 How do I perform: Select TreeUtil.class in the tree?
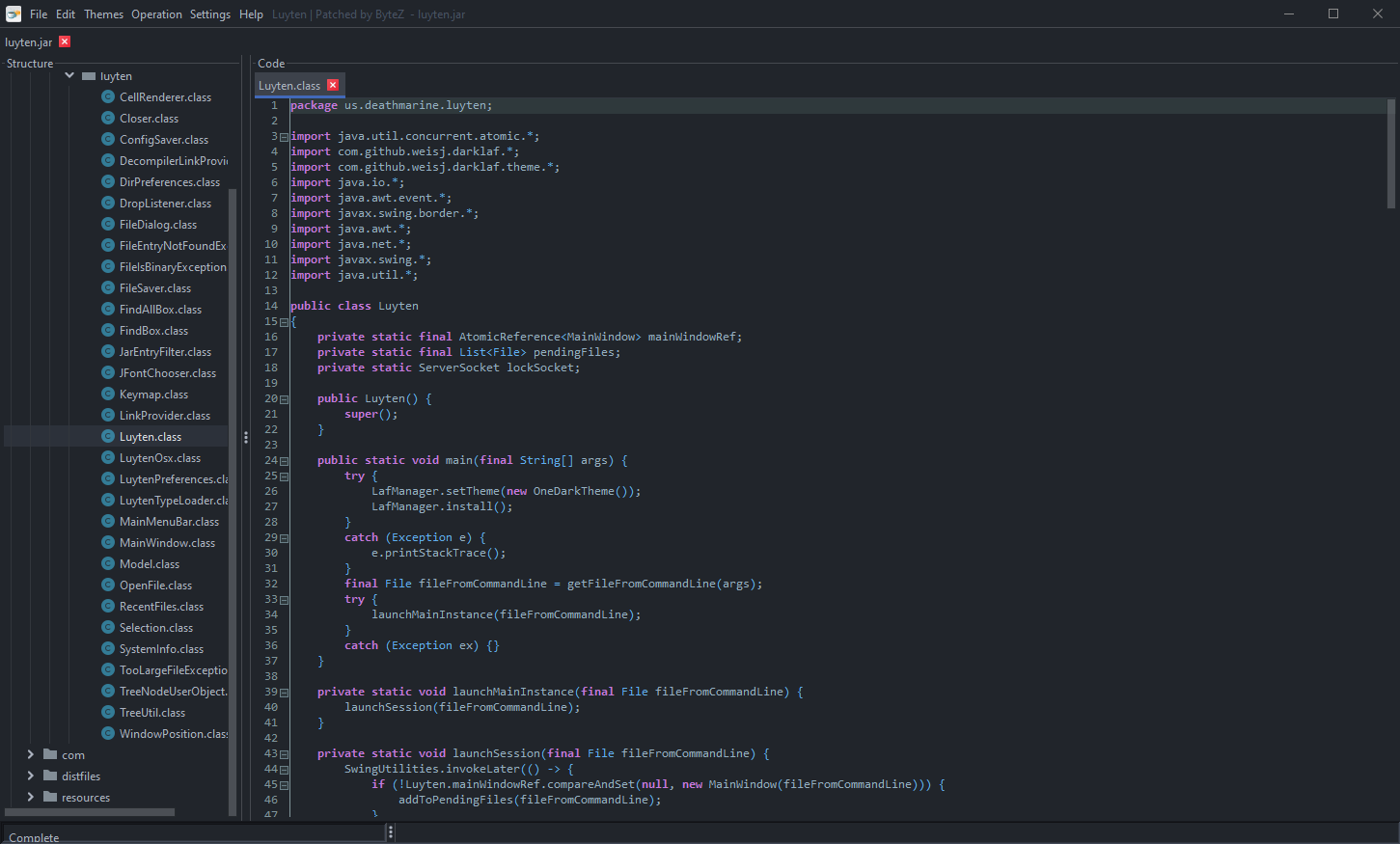tap(152, 713)
